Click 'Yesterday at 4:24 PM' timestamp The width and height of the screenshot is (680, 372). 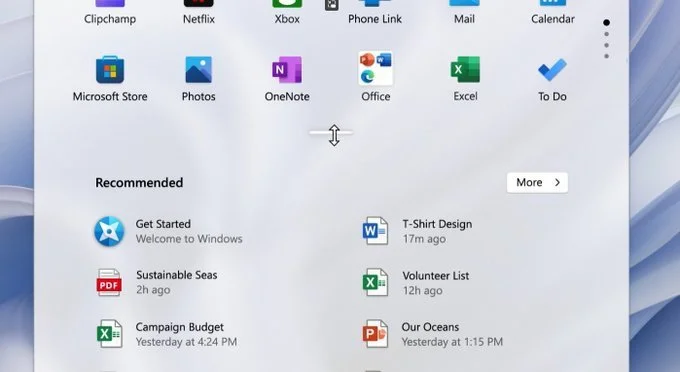(x=186, y=342)
